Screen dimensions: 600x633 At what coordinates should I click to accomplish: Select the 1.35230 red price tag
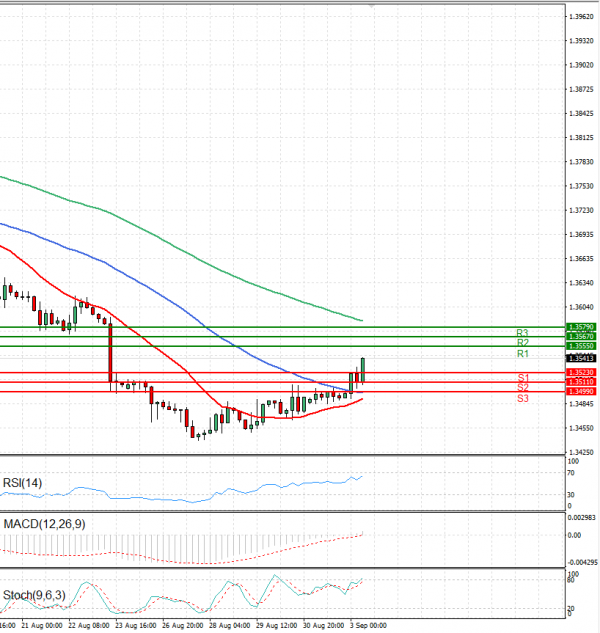(x=581, y=372)
